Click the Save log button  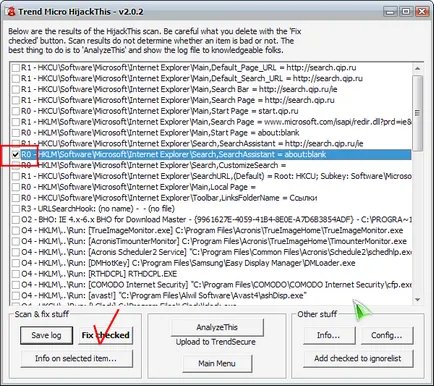tap(46, 335)
